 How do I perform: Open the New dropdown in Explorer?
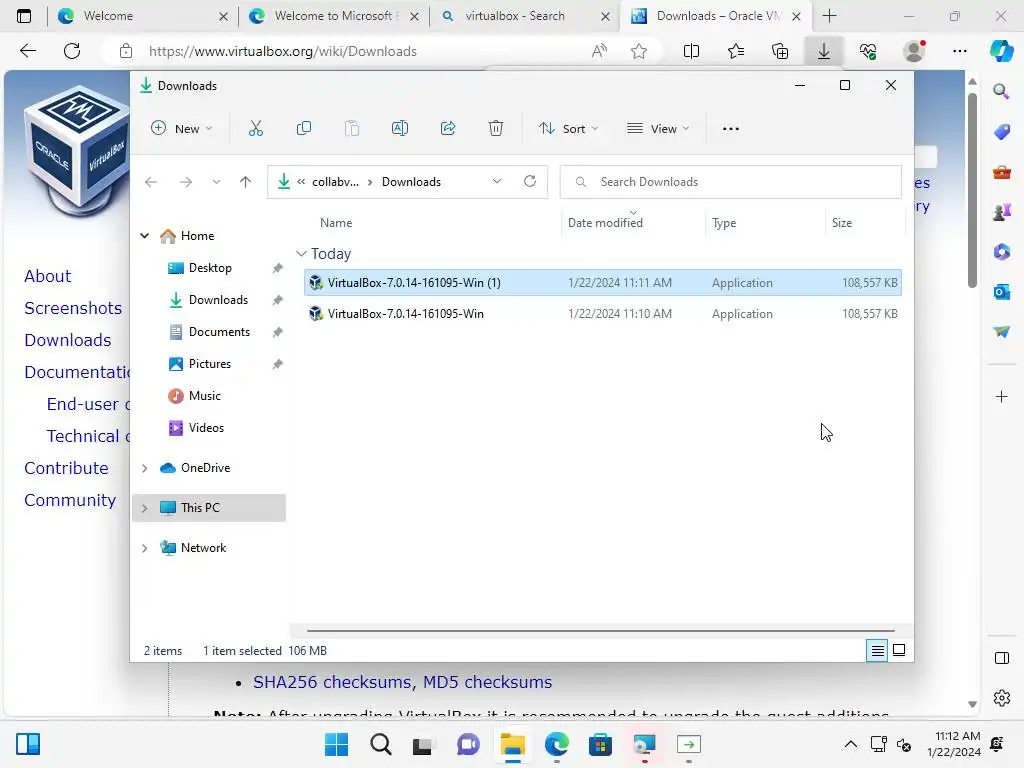[x=182, y=129]
